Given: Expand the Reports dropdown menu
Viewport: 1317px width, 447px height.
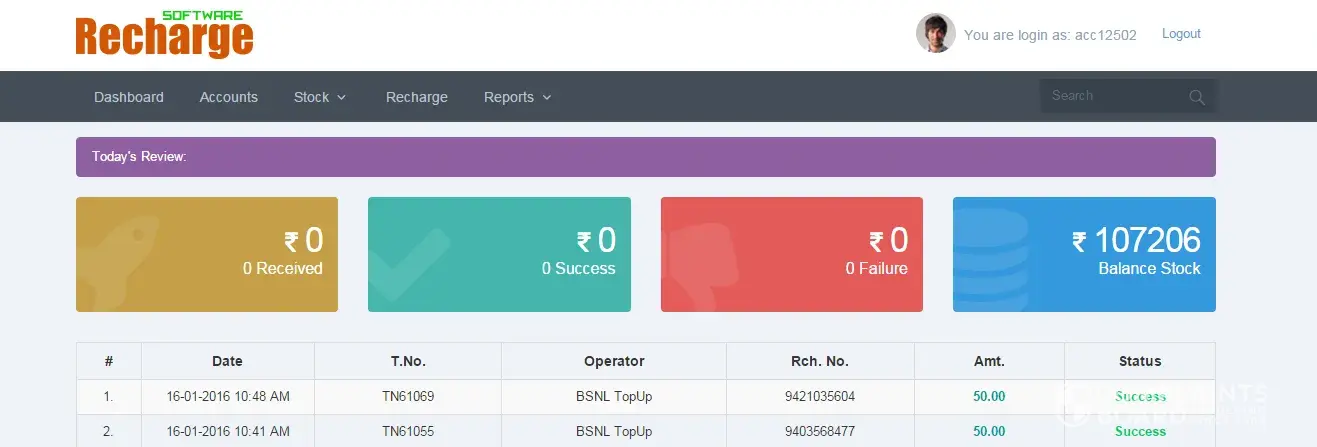Looking at the screenshot, I should click(517, 97).
